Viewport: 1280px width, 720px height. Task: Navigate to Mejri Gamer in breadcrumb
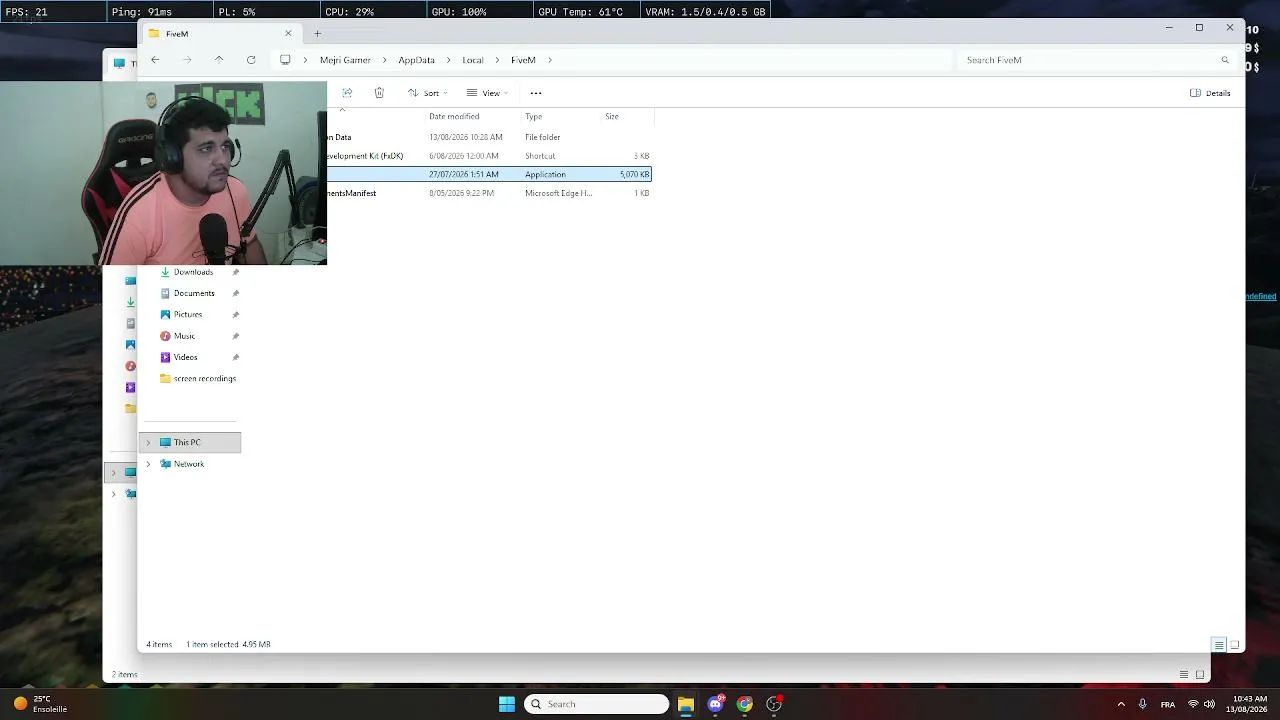pos(345,60)
